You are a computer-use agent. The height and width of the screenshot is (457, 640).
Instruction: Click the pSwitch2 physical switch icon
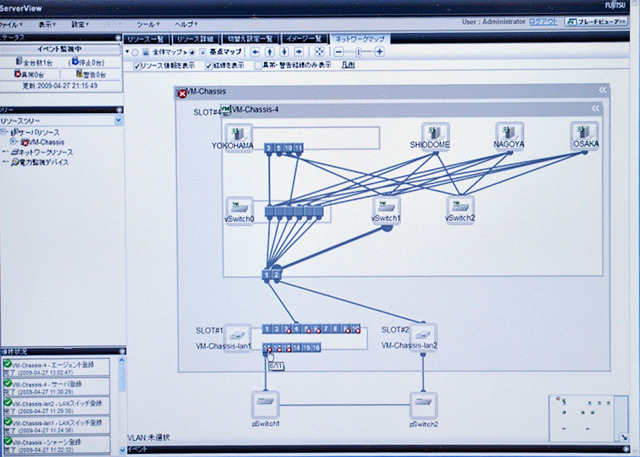(x=423, y=404)
